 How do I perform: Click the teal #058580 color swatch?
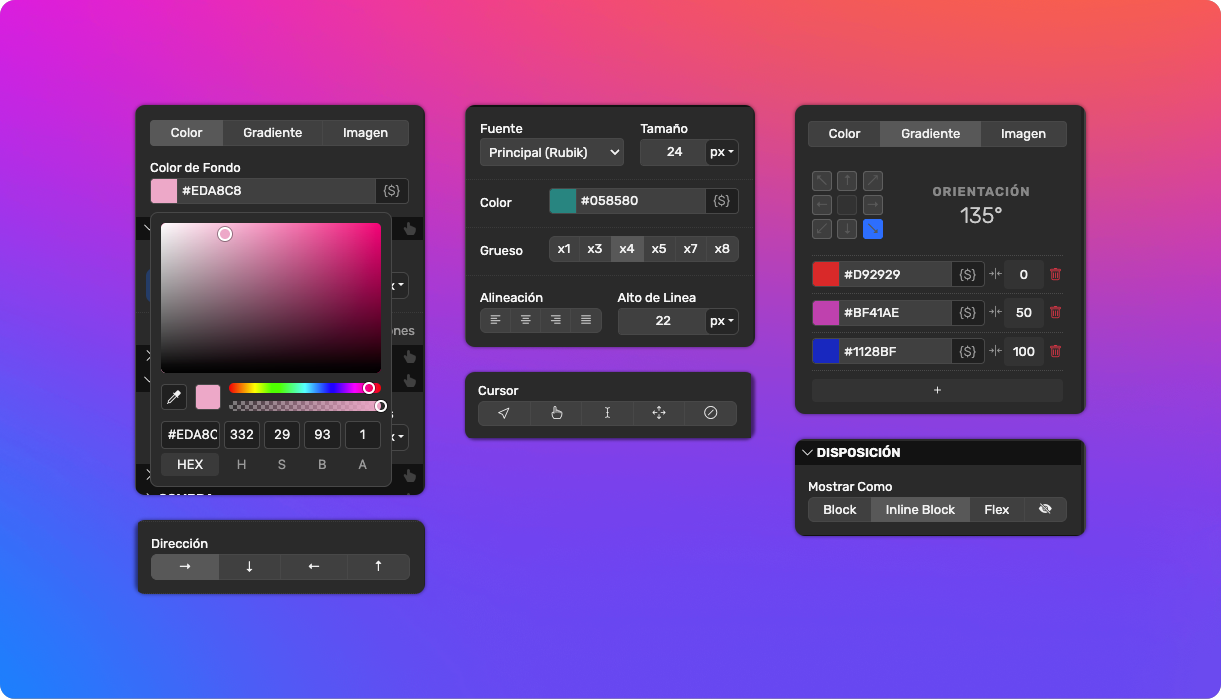(x=563, y=201)
